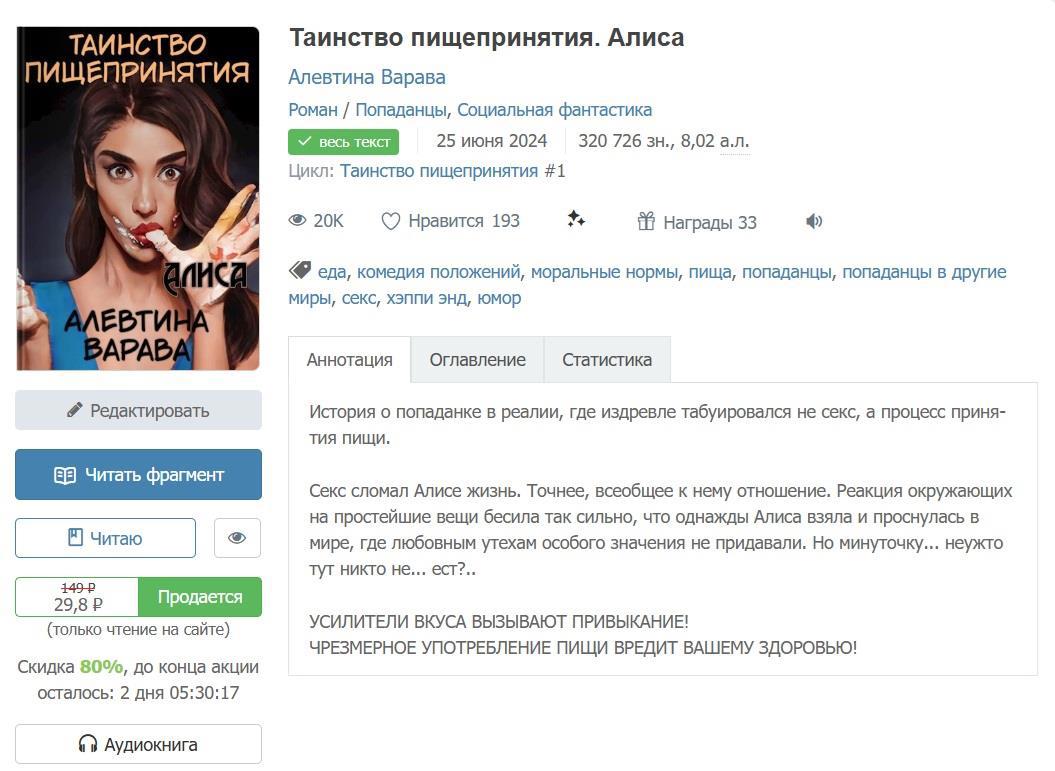The height and width of the screenshot is (771, 1055).
Task: Open author link Алевтина Варава
Action: tap(367, 77)
